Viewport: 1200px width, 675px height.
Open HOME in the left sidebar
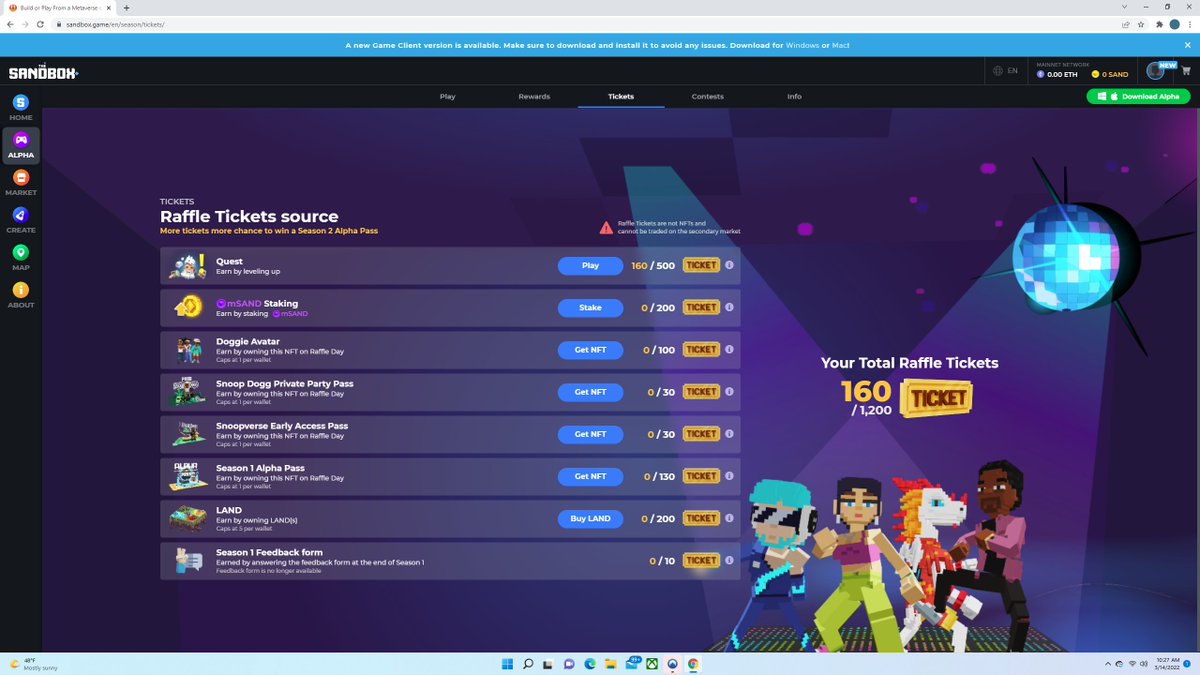20,107
